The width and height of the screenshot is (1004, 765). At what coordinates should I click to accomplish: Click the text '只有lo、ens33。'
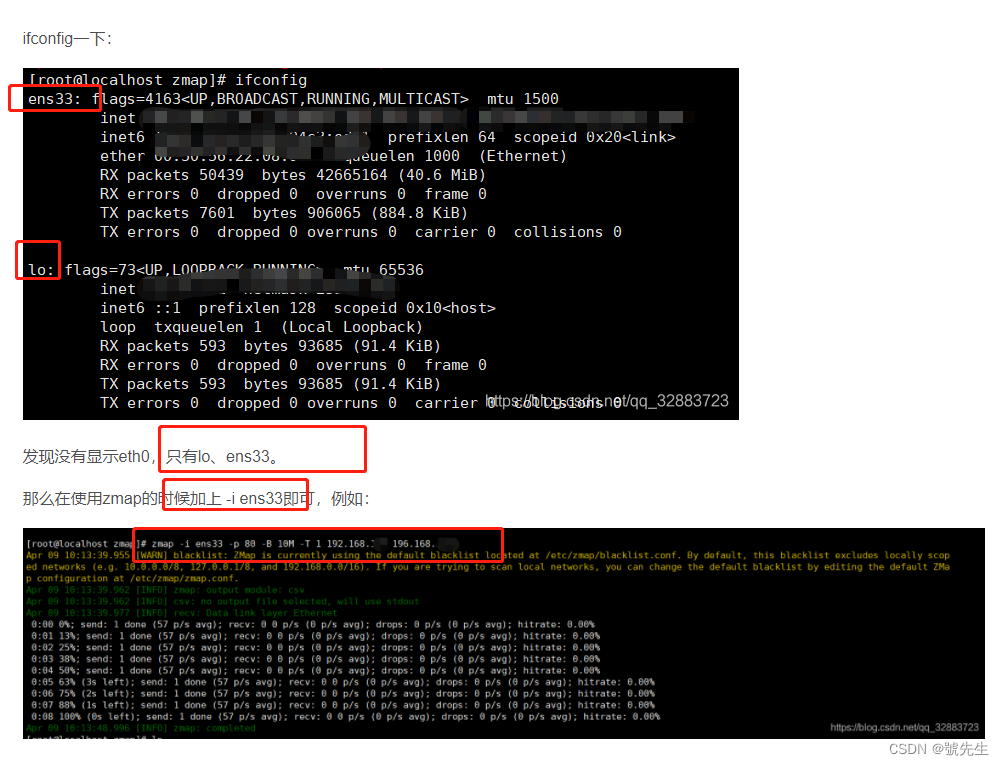point(222,456)
